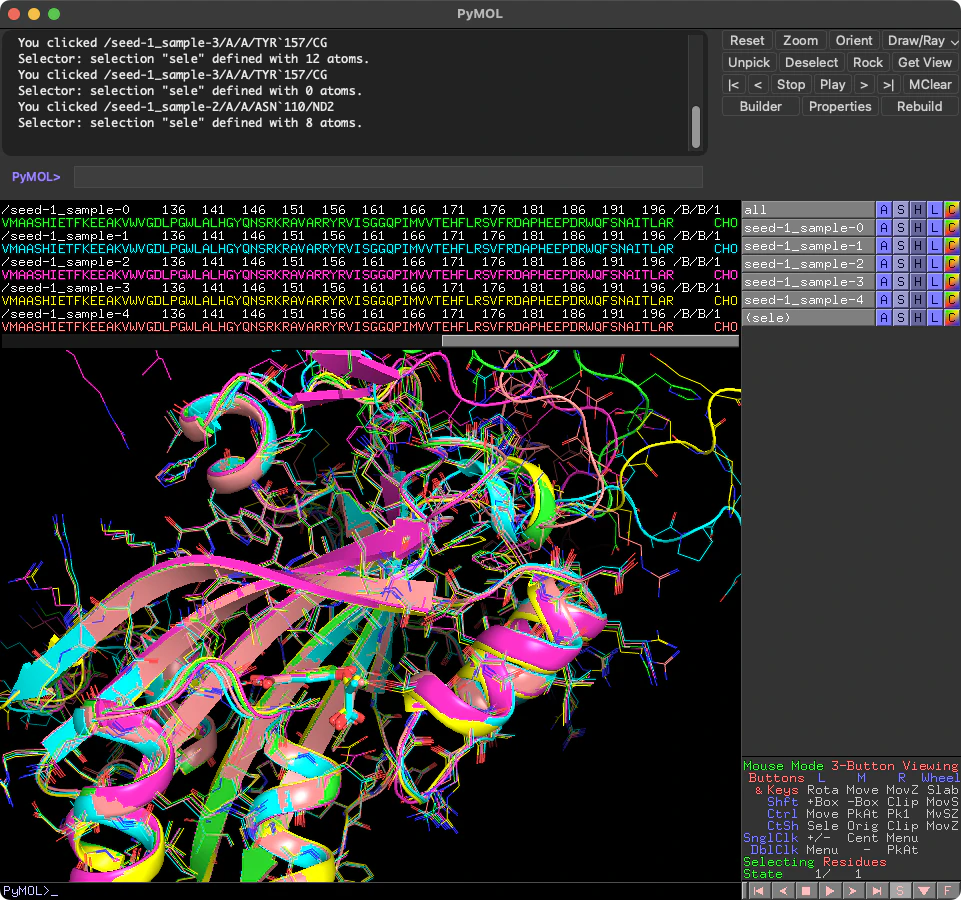
Task: Open the Action menu for seed-1_sample-4
Action: pyautogui.click(x=884, y=300)
